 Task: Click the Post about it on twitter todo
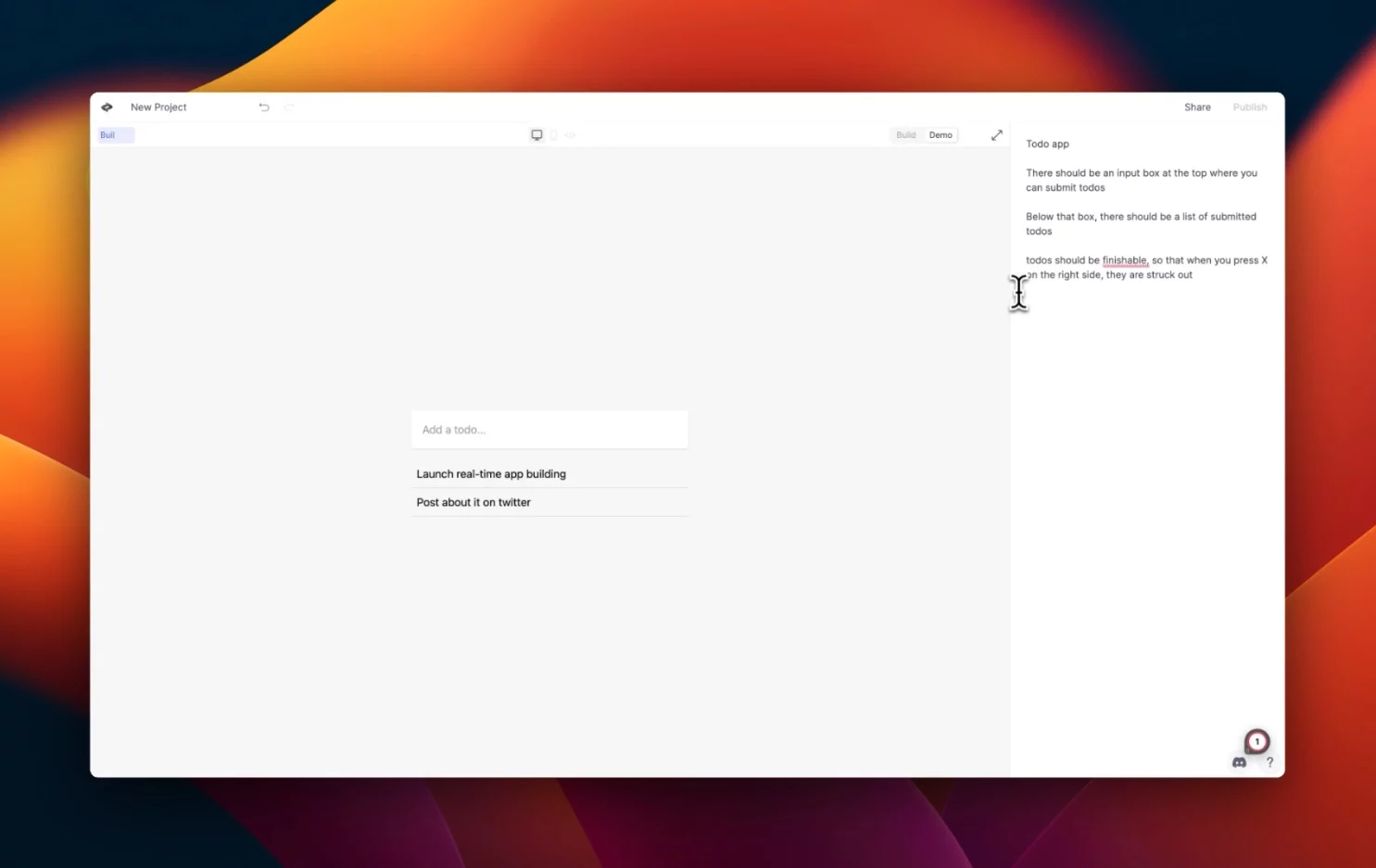click(473, 501)
